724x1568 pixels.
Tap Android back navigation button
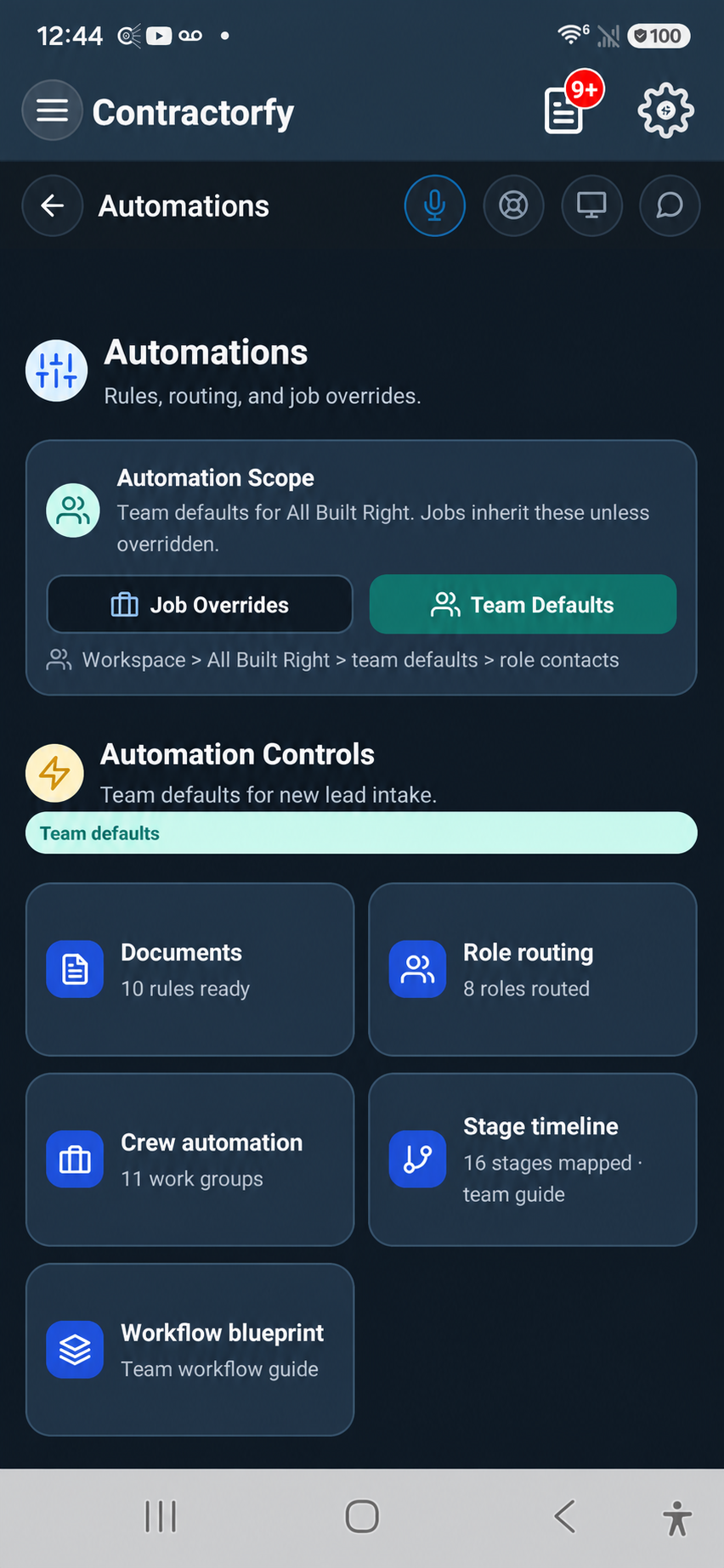[564, 1516]
